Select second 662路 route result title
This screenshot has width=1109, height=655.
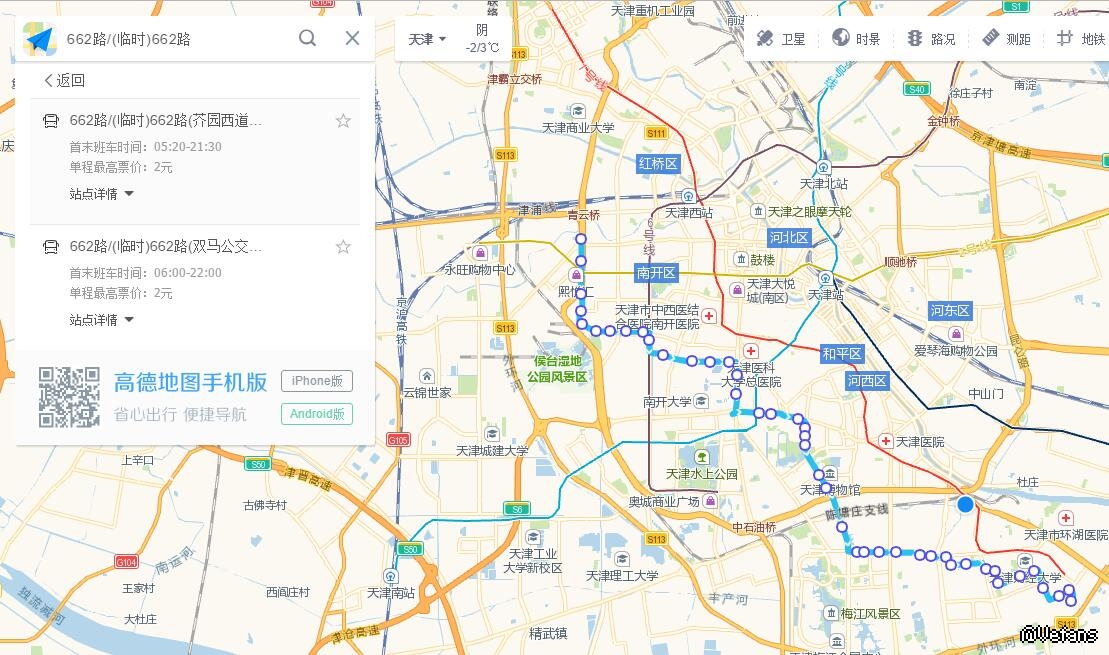166,246
